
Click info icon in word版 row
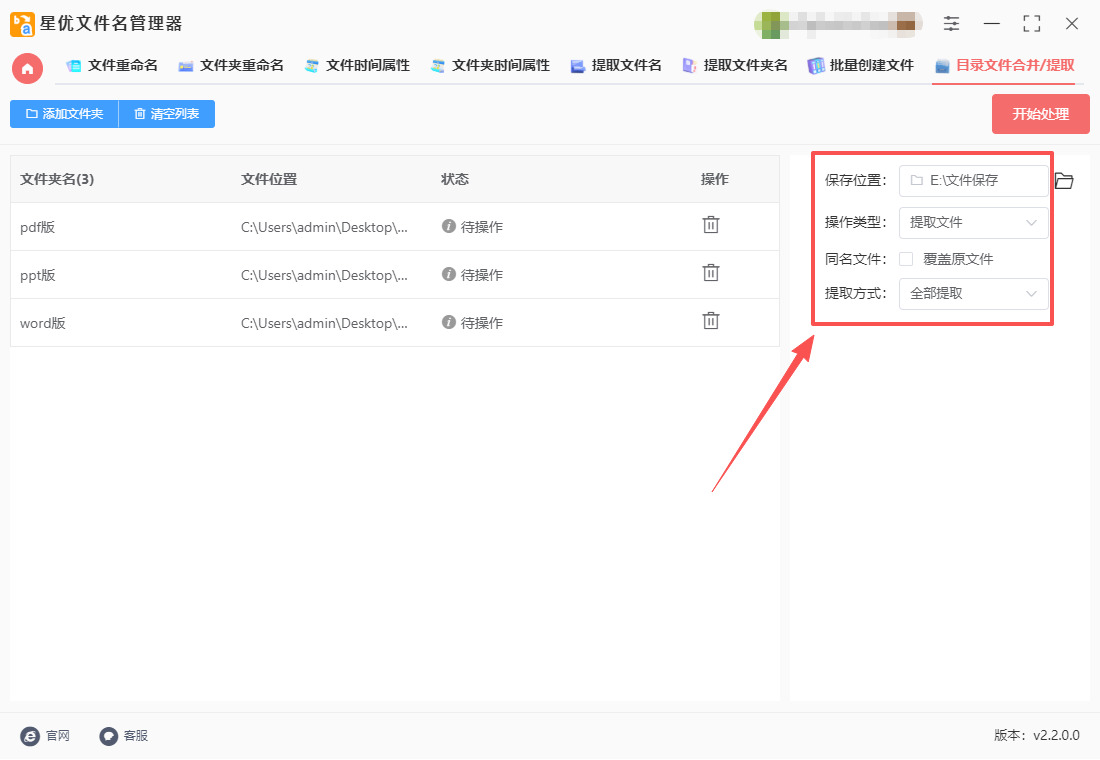point(448,322)
